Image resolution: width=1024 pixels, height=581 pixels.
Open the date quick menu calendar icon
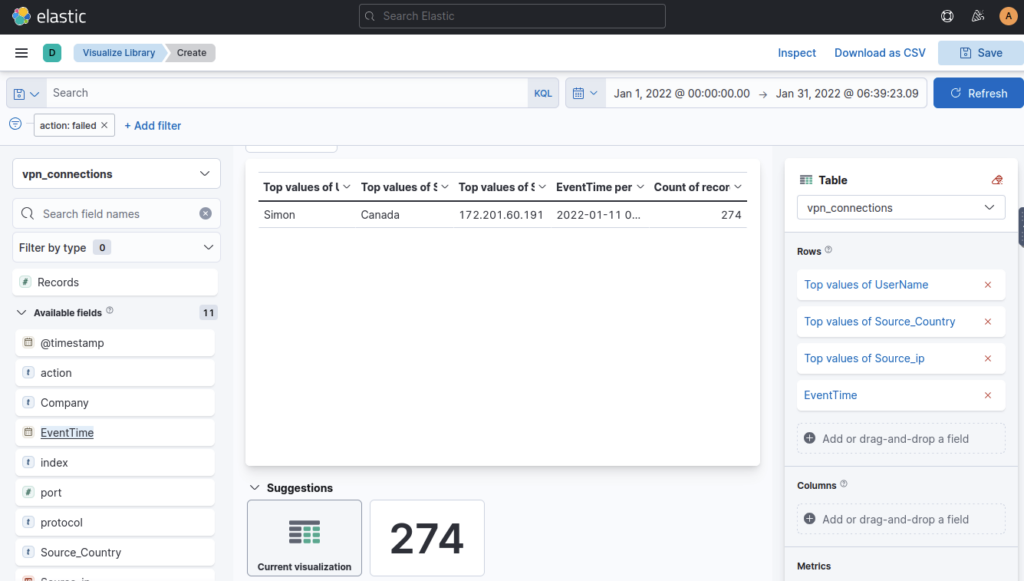pos(585,93)
